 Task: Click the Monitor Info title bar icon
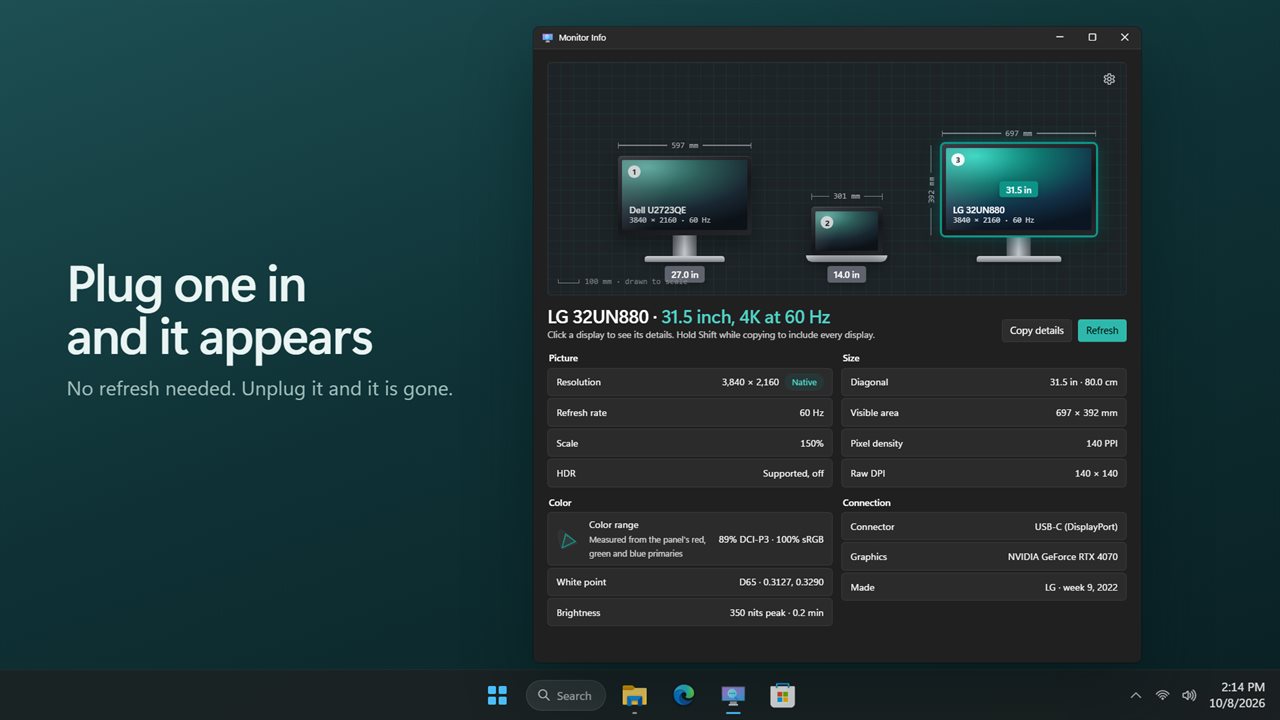coord(547,38)
